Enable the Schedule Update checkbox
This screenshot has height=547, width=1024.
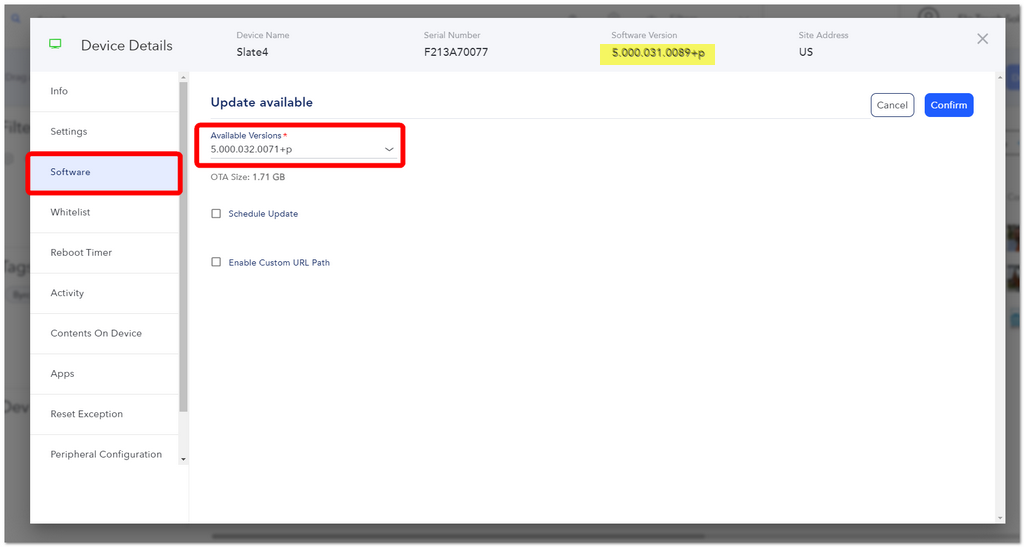[x=216, y=213]
